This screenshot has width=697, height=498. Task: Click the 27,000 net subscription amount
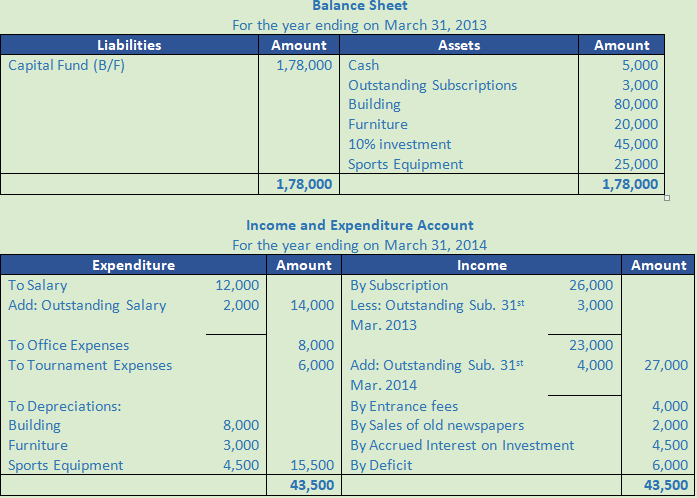tap(666, 365)
